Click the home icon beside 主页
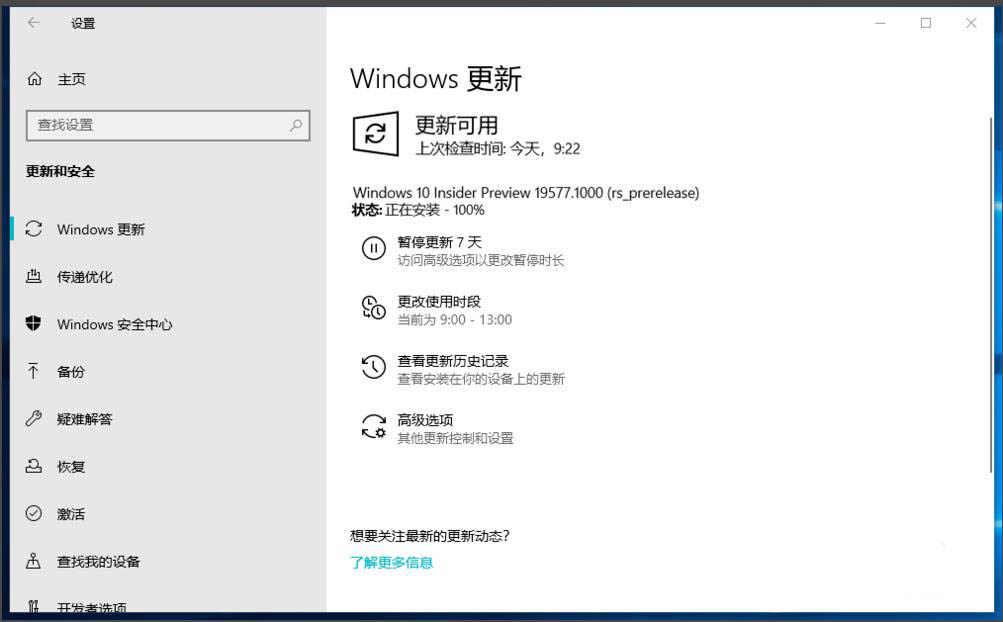1003x622 pixels. coord(35,79)
